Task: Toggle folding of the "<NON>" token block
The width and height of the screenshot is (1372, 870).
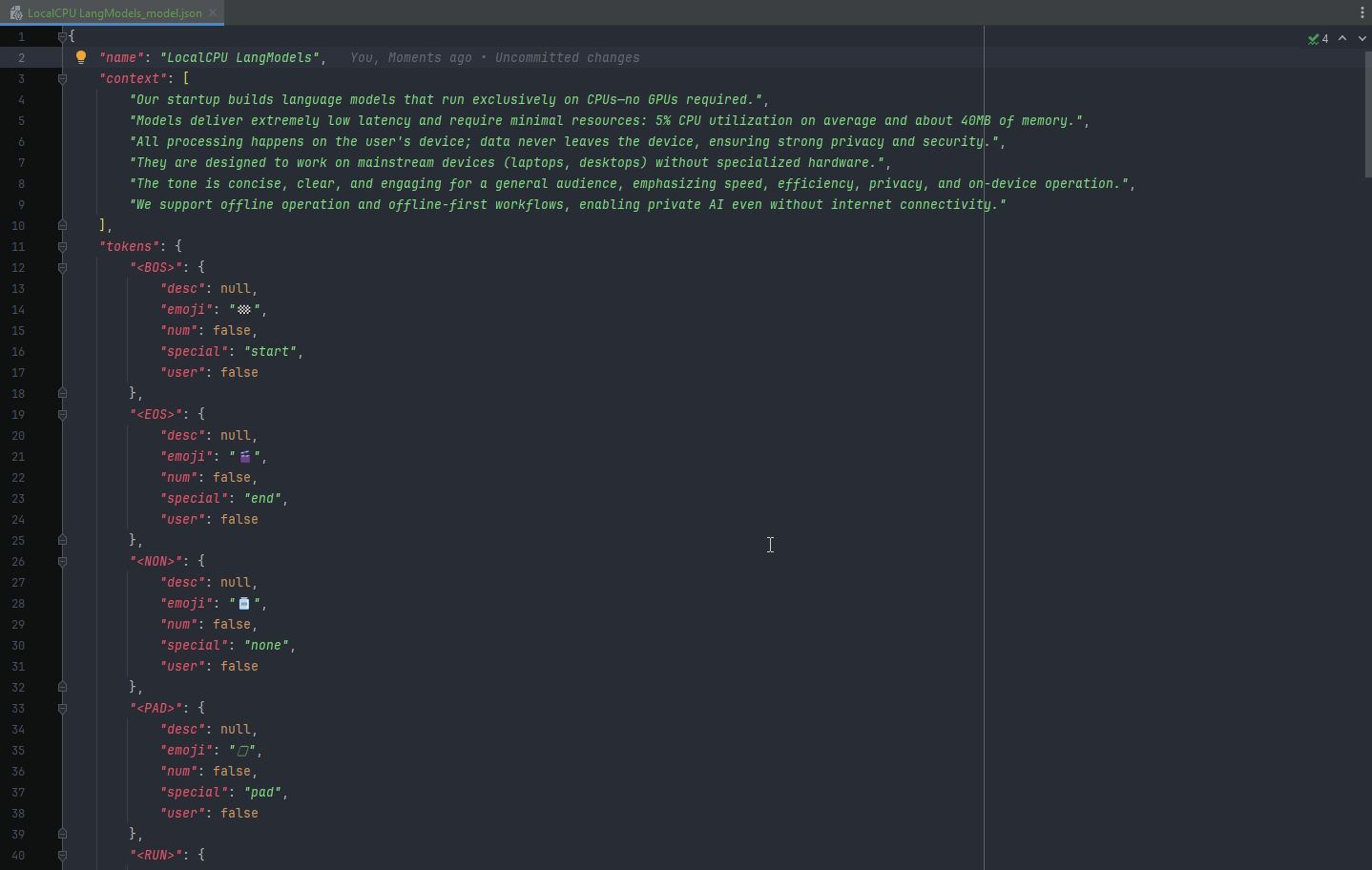Action: pos(62,562)
